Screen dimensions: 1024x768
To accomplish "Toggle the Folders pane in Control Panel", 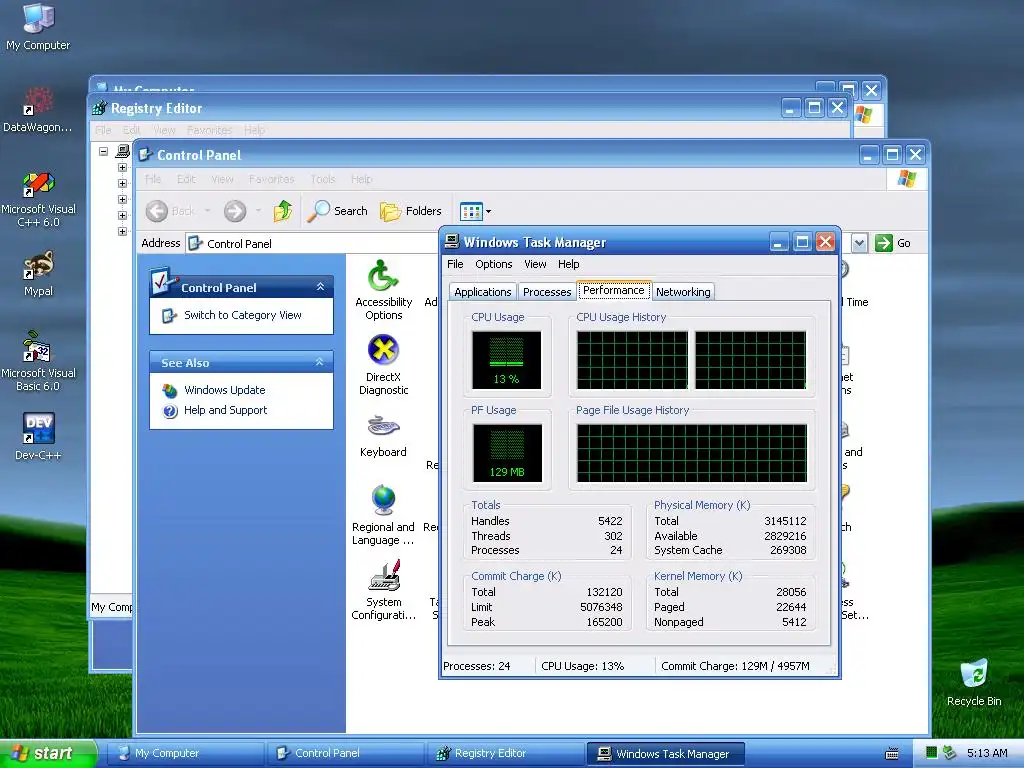I will [x=411, y=211].
